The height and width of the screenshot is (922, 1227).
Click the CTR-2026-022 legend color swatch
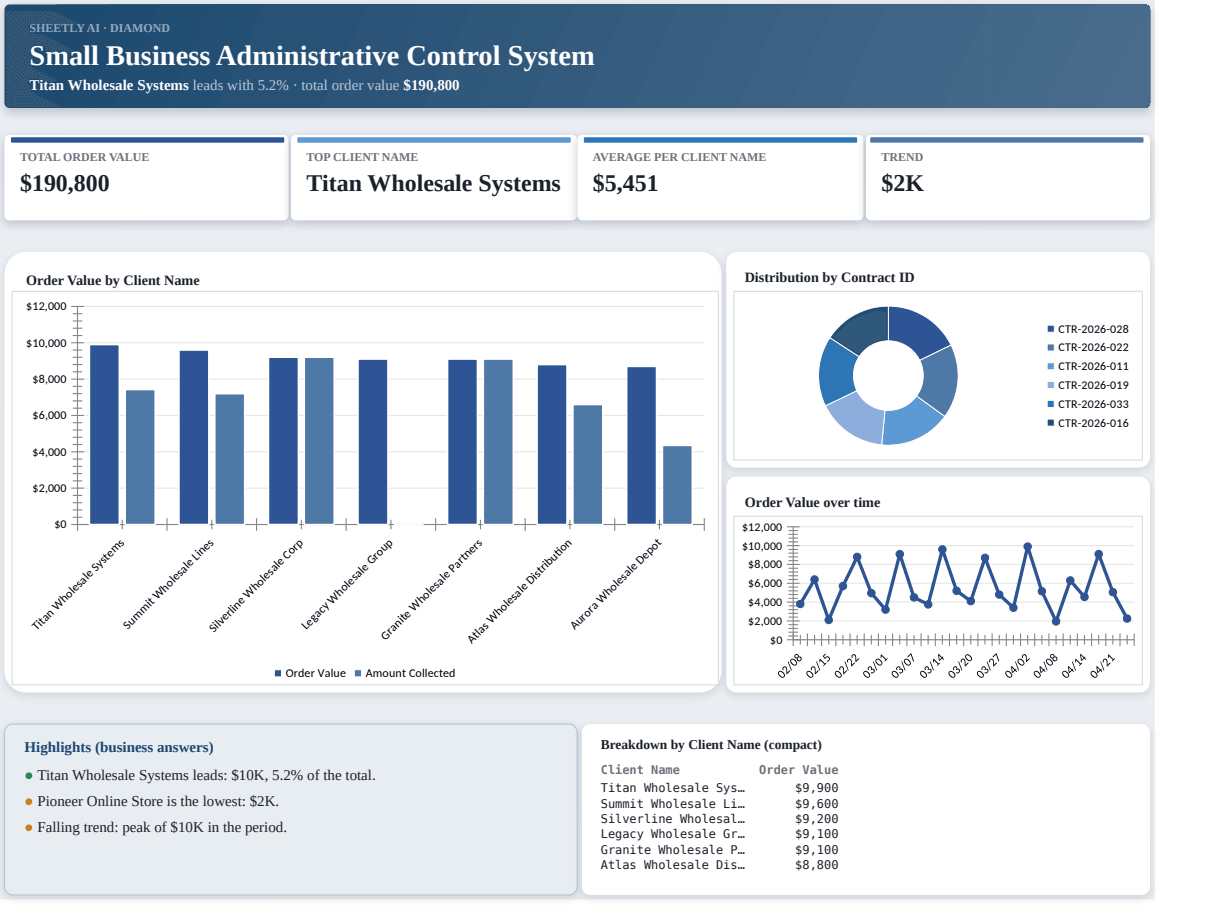pos(1050,348)
